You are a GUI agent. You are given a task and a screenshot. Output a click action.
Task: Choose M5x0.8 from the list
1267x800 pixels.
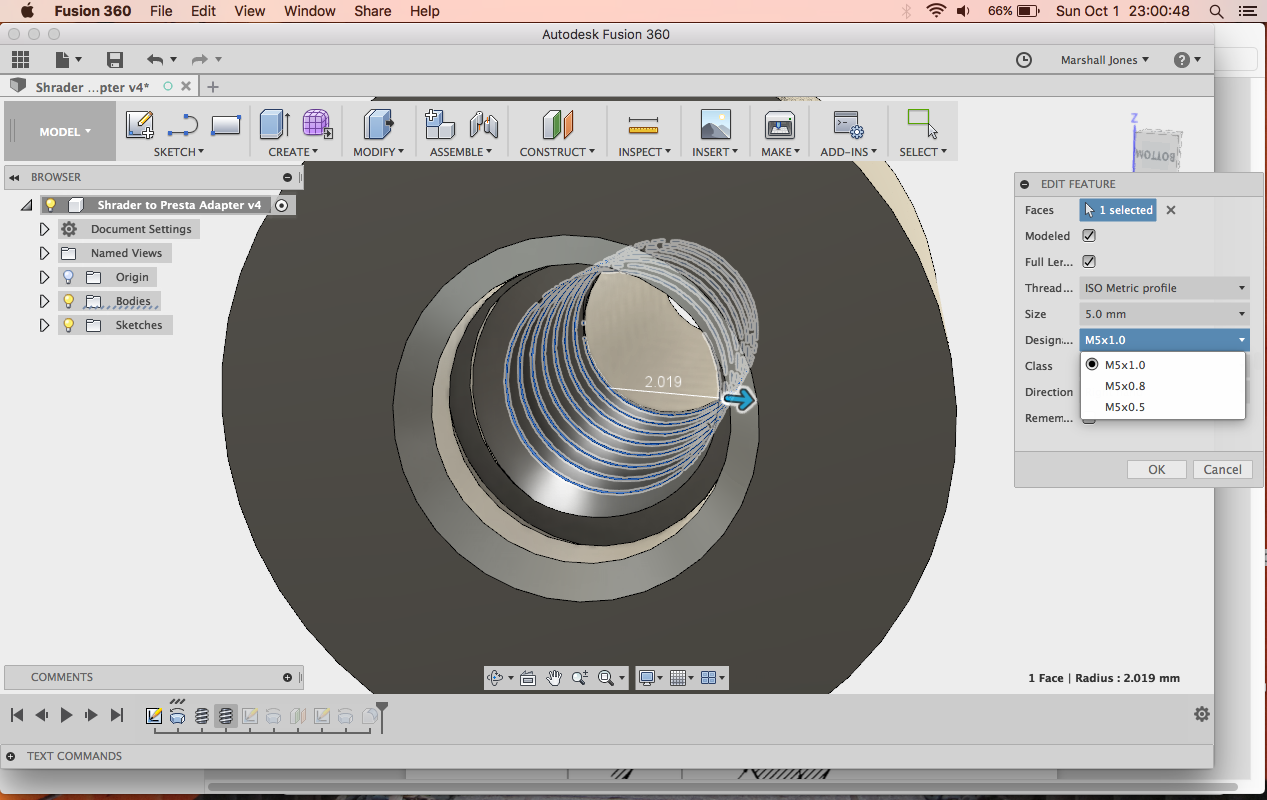1125,386
